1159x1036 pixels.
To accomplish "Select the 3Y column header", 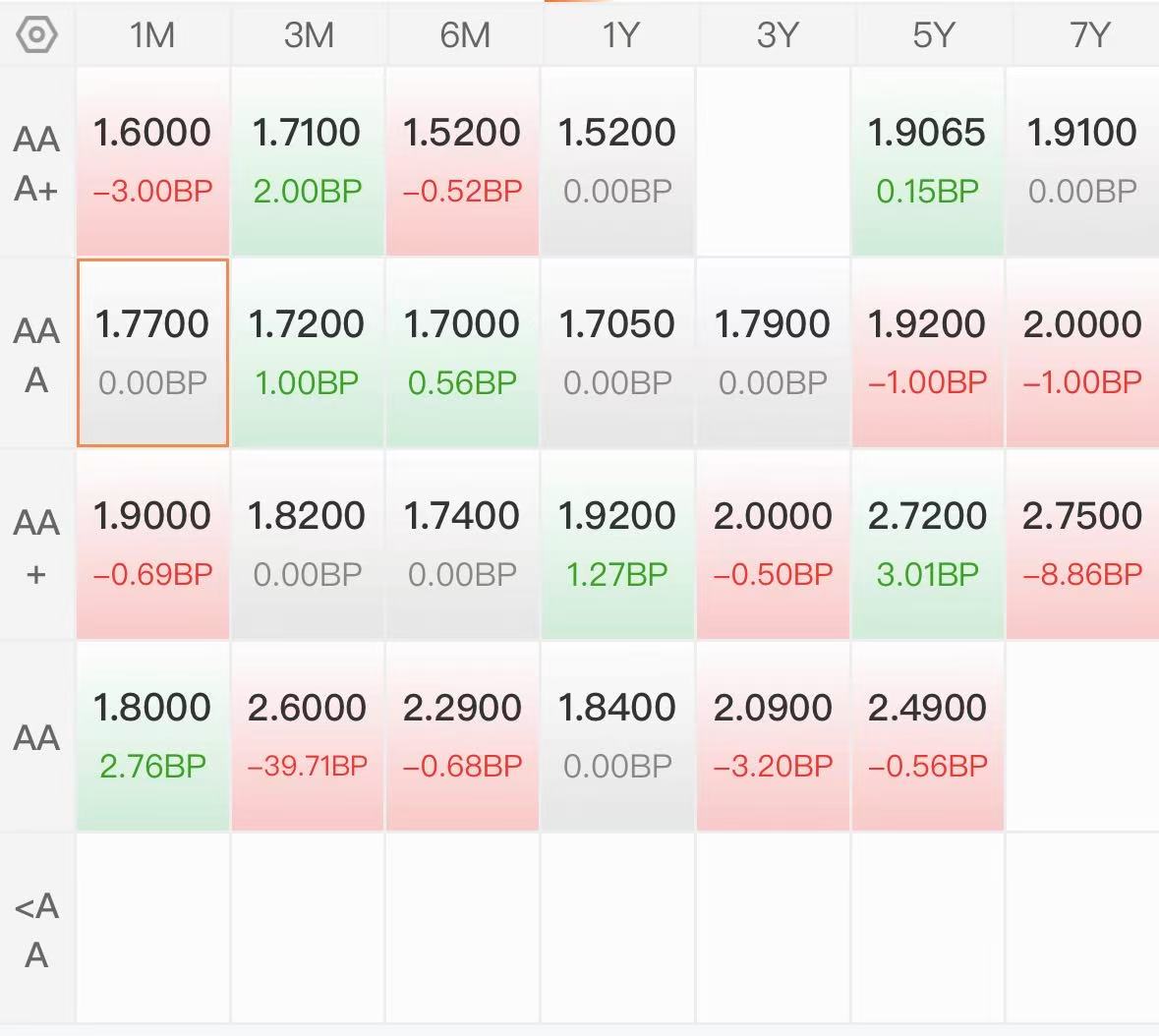I will coord(777,34).
